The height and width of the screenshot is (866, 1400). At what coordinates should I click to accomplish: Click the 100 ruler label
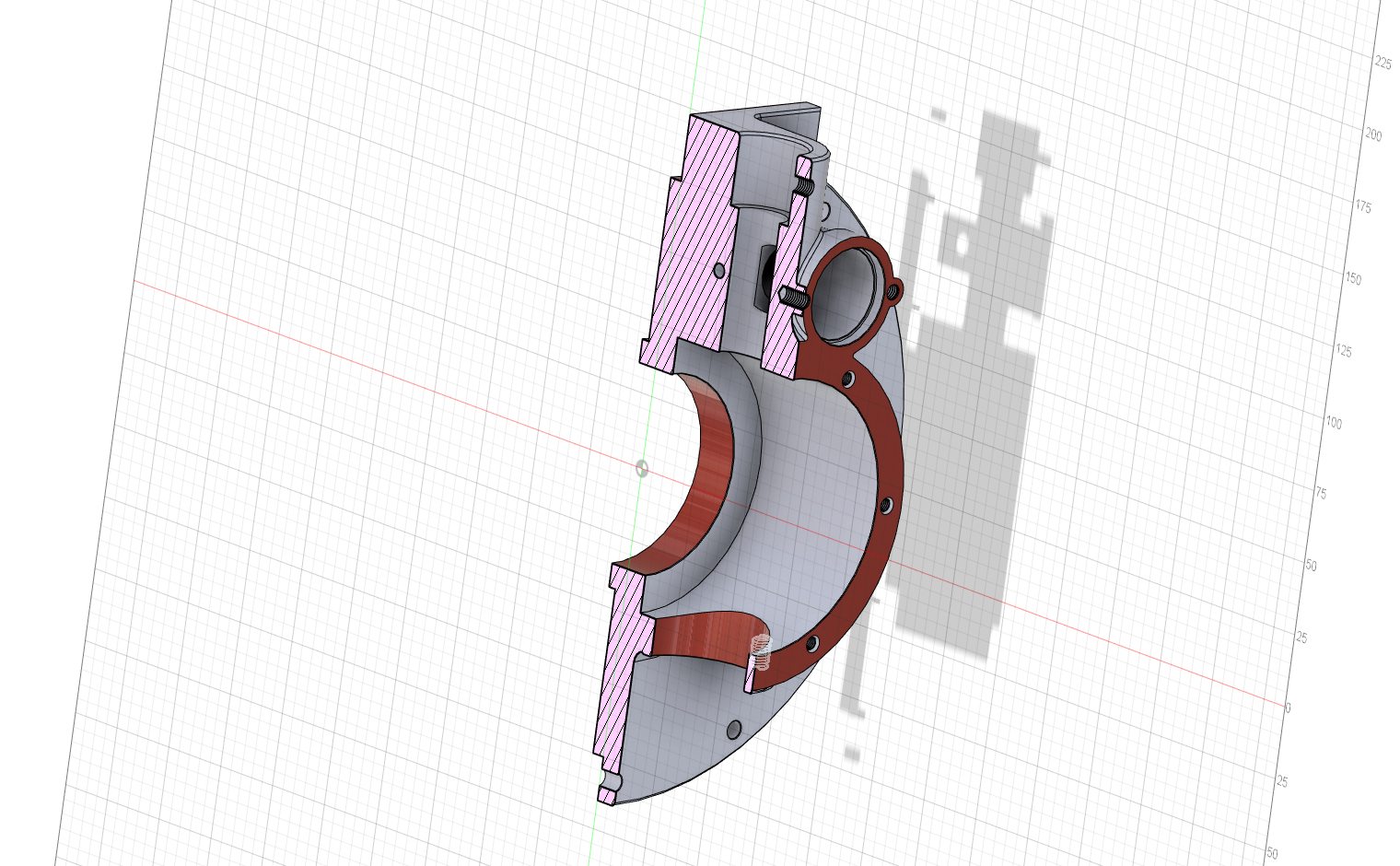click(x=1333, y=423)
